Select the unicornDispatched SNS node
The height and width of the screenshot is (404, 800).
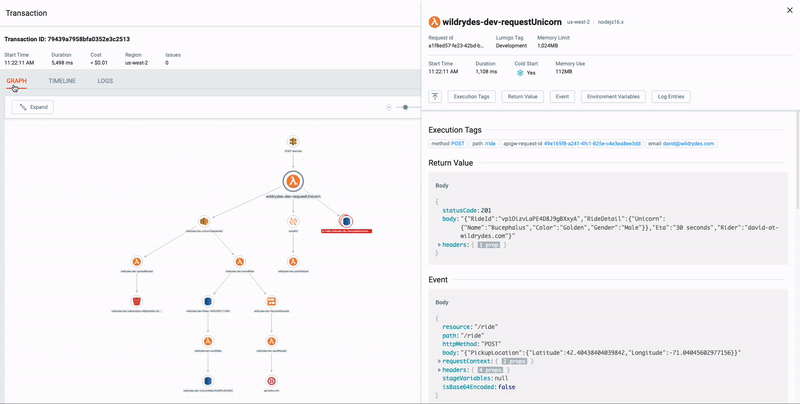click(205, 221)
